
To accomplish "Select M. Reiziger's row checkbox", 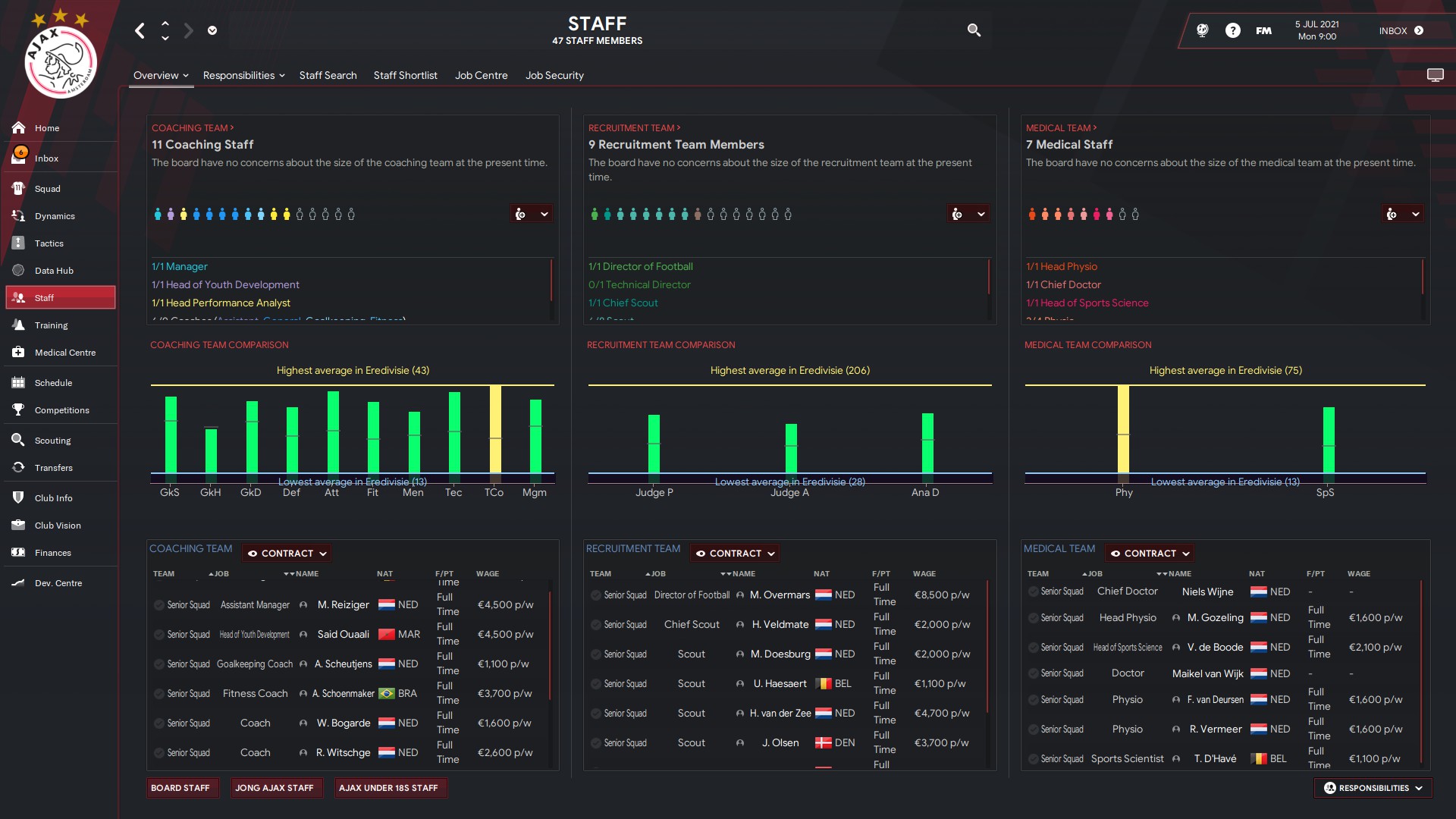I will click(x=158, y=605).
